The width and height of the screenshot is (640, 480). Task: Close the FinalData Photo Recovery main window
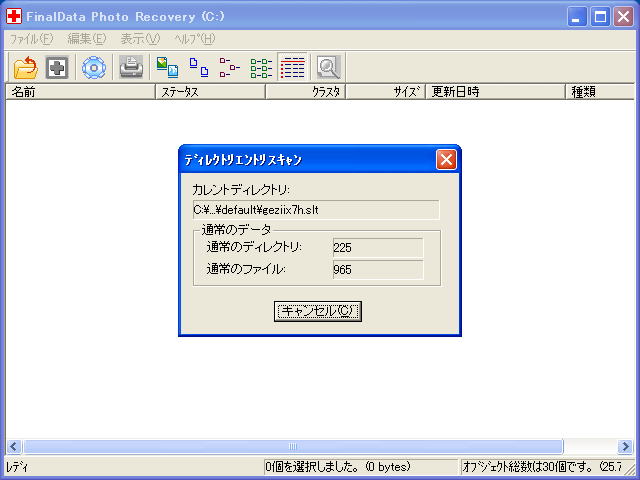[x=623, y=17]
